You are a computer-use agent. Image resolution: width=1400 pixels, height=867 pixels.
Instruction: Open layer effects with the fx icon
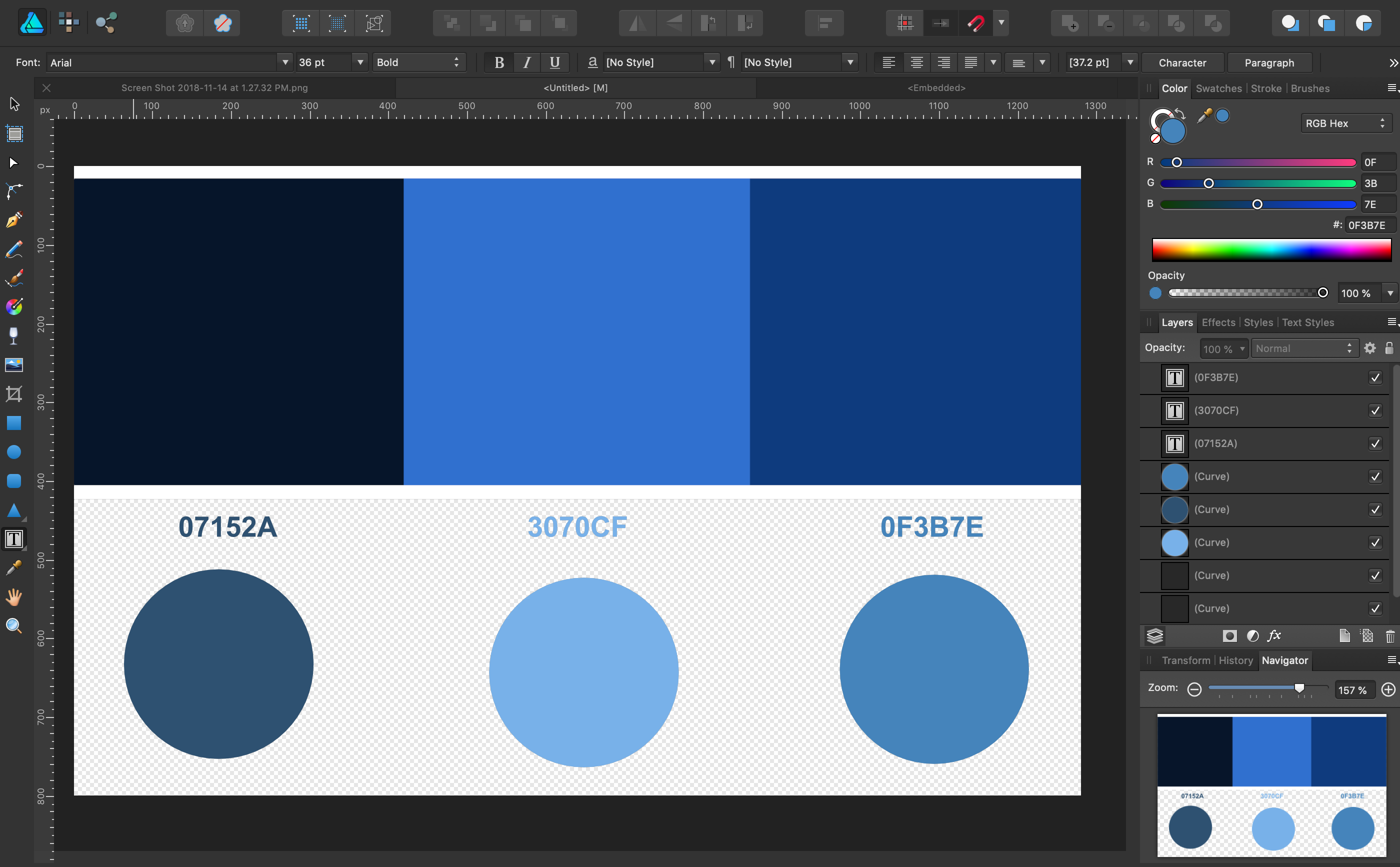(x=1274, y=635)
